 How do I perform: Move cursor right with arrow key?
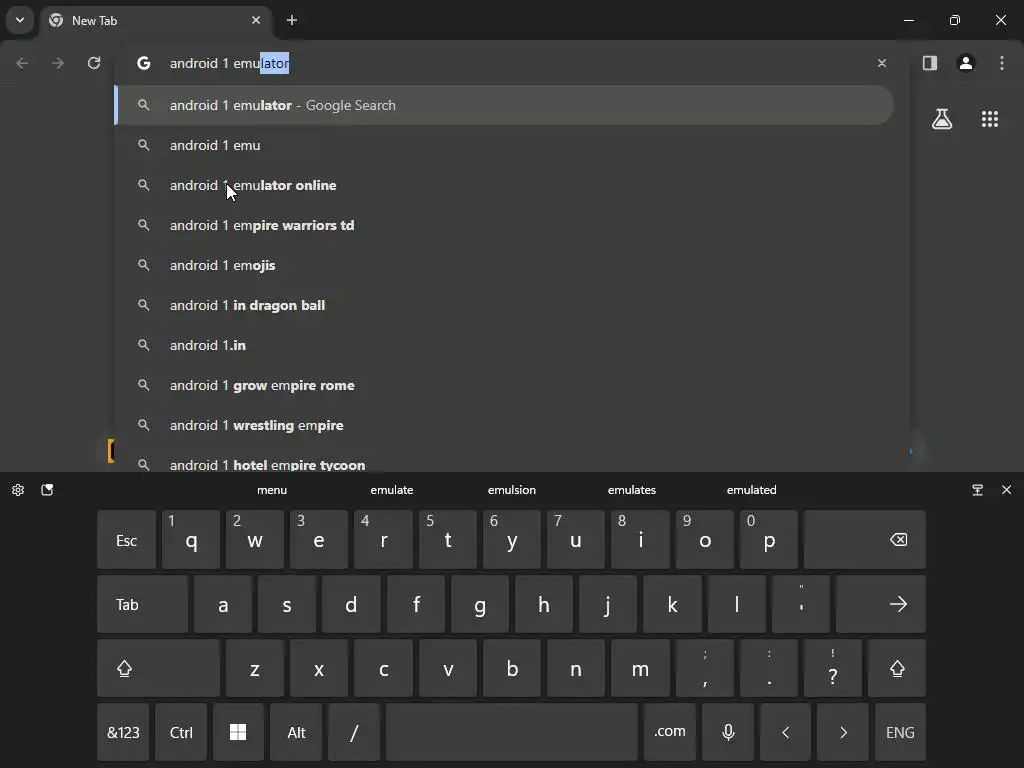point(843,732)
